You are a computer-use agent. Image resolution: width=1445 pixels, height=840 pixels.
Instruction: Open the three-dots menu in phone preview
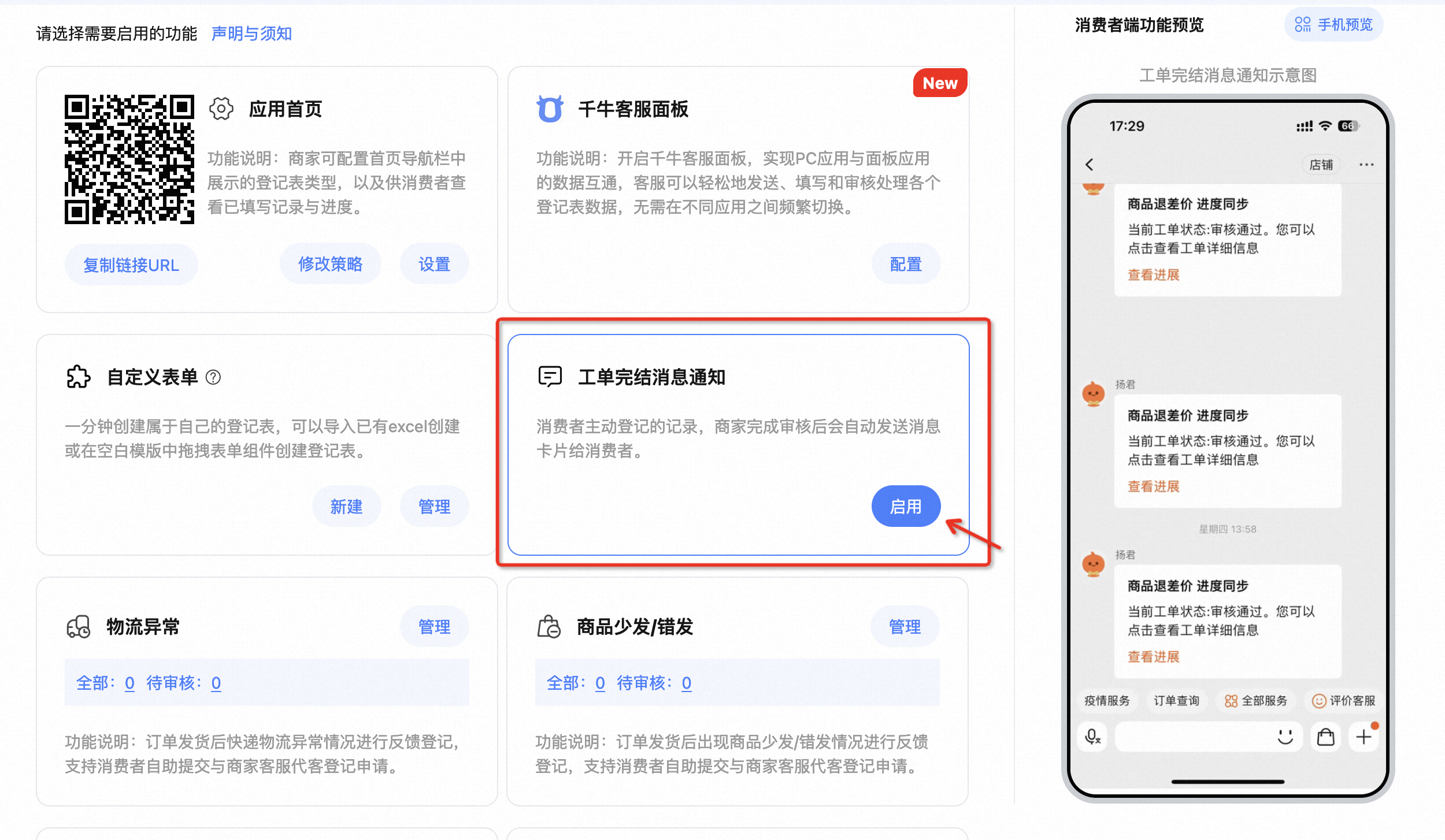point(1366,165)
